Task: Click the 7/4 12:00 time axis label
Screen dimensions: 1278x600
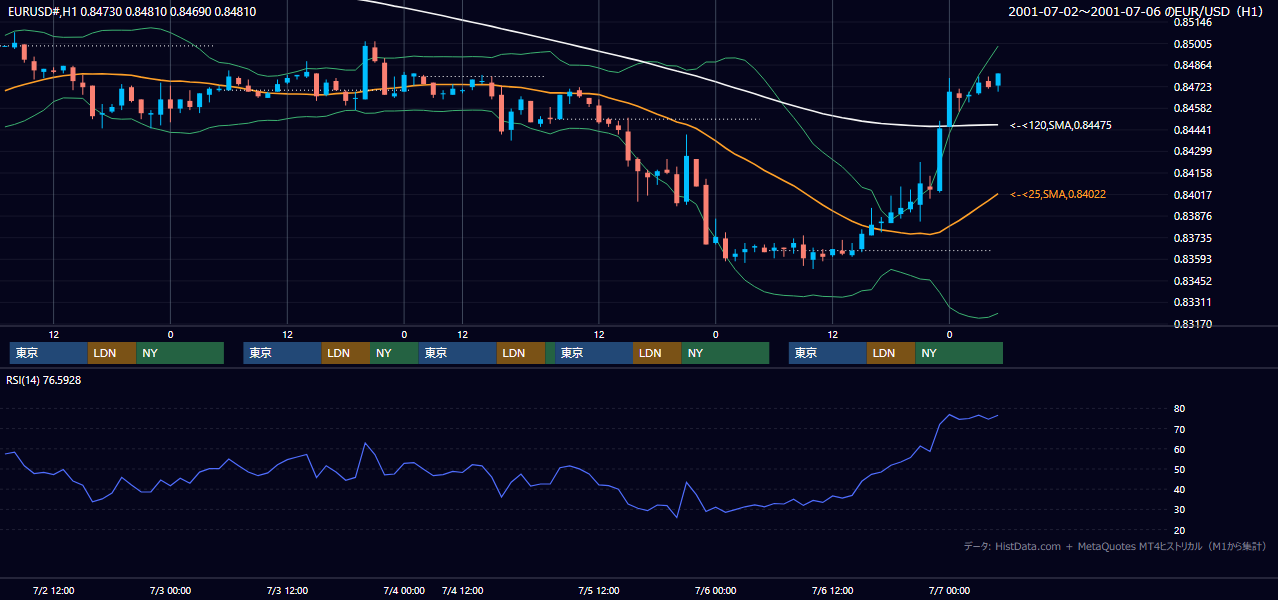Action: [x=462, y=590]
